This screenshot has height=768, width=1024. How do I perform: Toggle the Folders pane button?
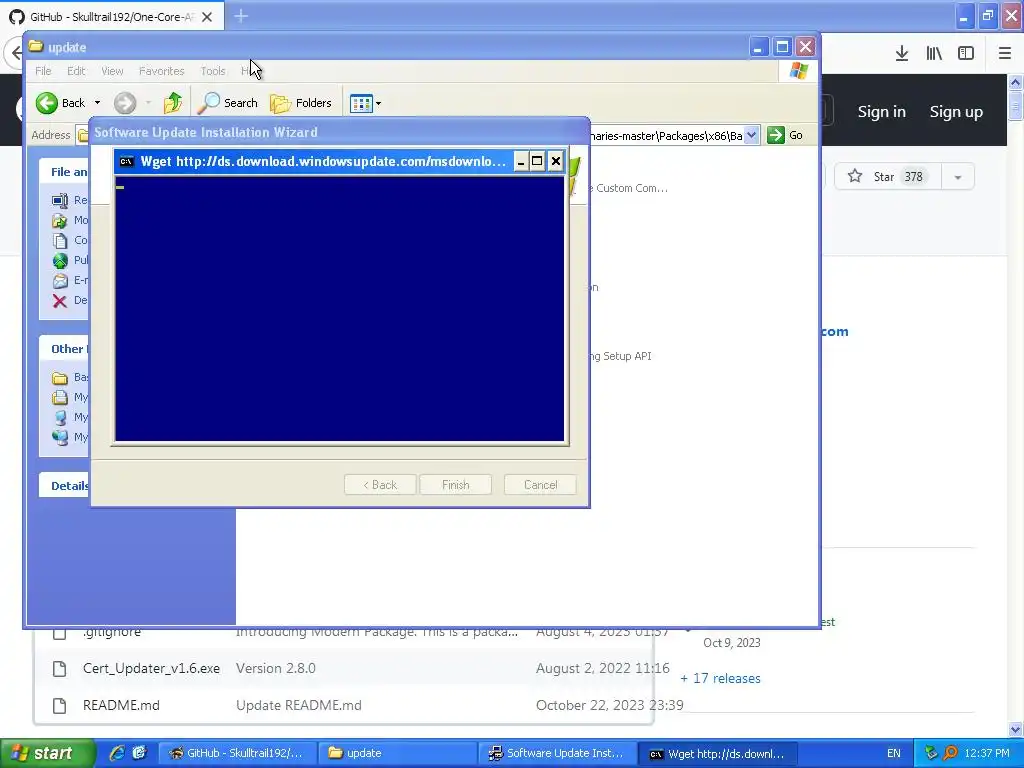tap(301, 103)
